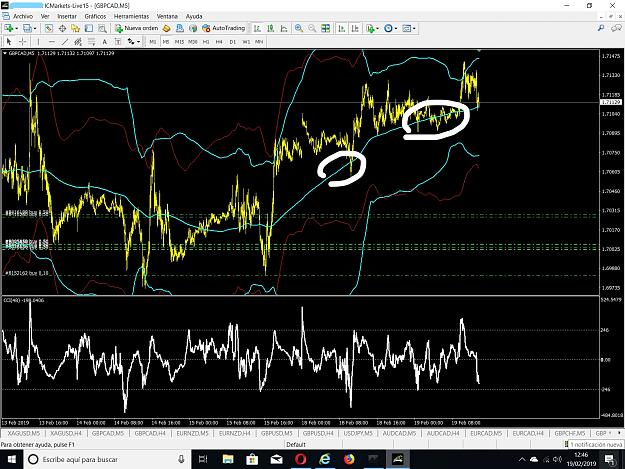Zoom out the chart
Image resolution: width=625 pixels, height=469 pixels.
(x=312, y=28)
